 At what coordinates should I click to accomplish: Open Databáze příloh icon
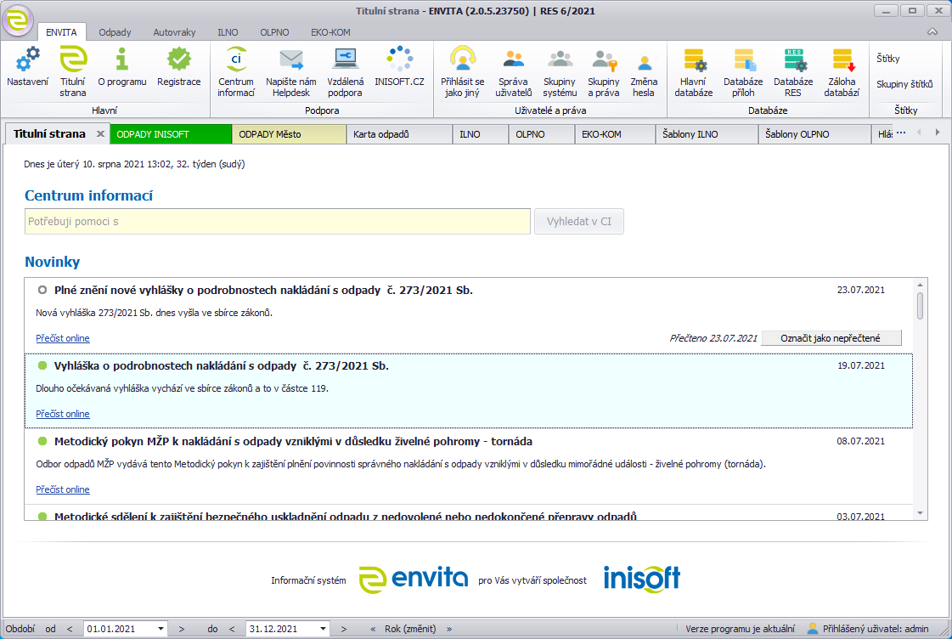[743, 60]
